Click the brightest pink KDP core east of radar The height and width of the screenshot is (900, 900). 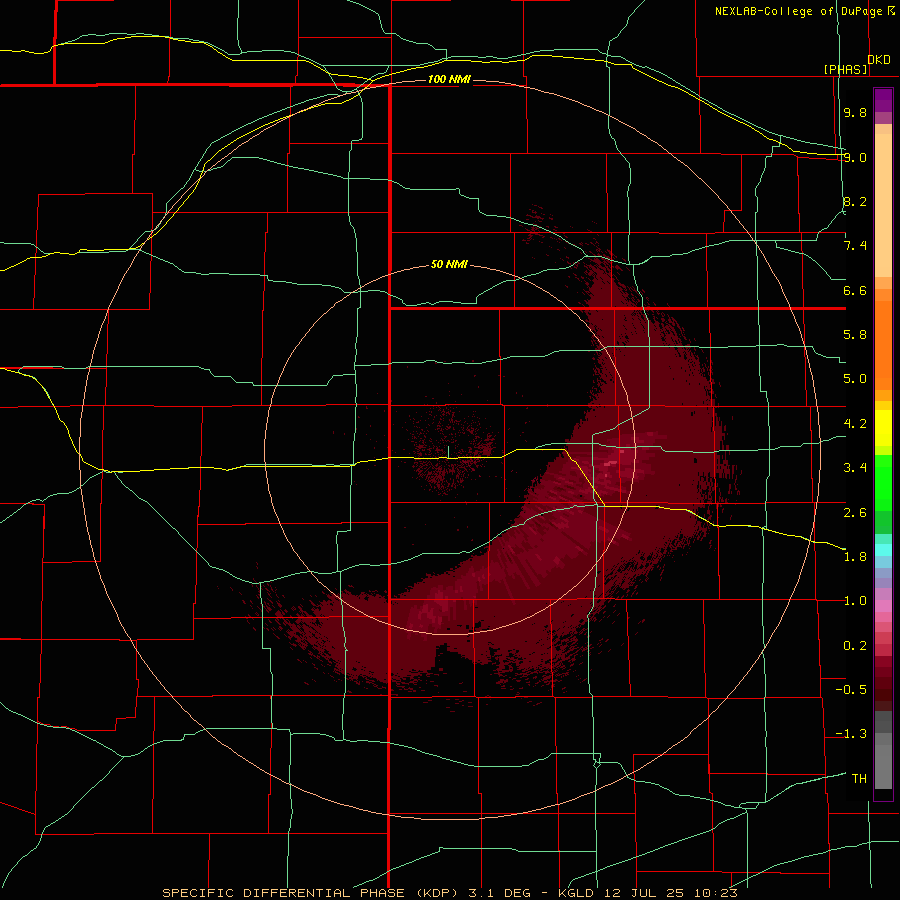click(x=612, y=463)
